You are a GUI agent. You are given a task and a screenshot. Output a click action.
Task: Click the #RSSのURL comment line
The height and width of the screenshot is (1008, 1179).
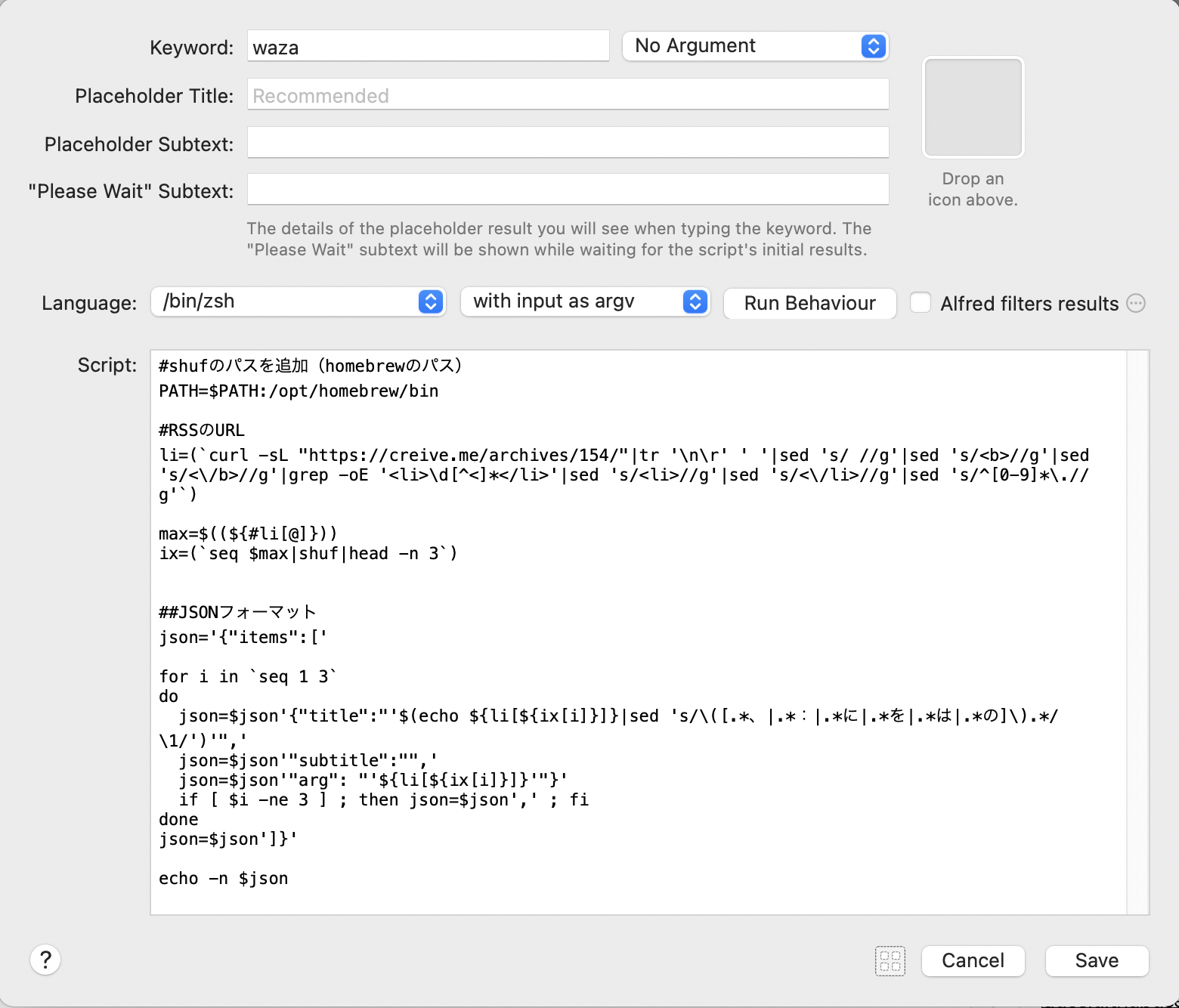(202, 430)
